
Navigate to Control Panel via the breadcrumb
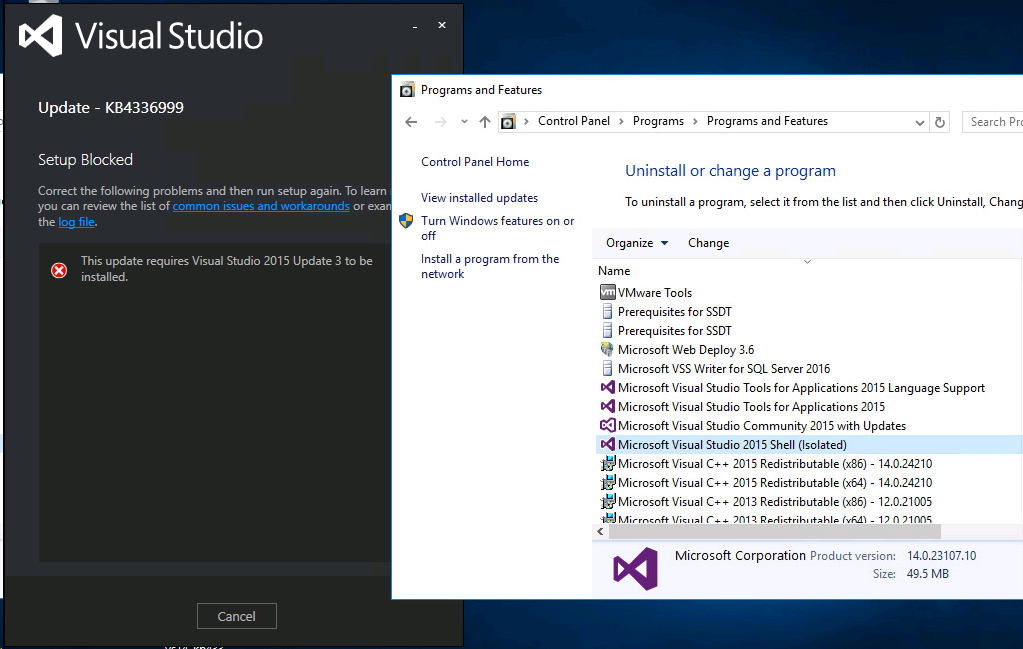click(574, 121)
